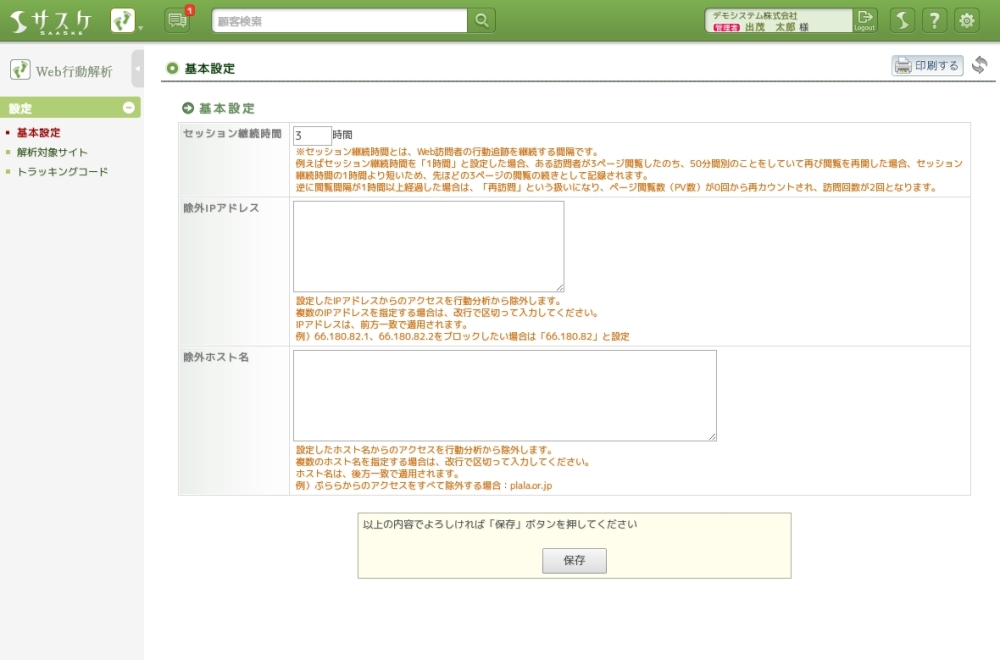Click the 除外IPアドレス resize grip

[559, 287]
